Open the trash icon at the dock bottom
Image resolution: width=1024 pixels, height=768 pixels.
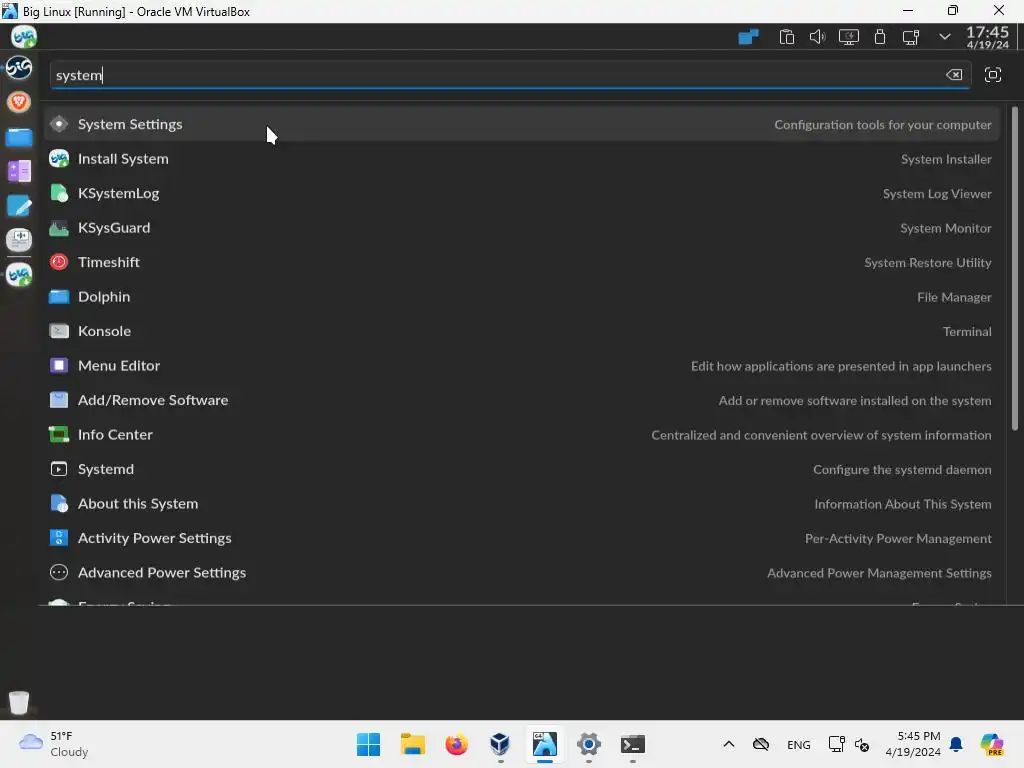(x=19, y=702)
